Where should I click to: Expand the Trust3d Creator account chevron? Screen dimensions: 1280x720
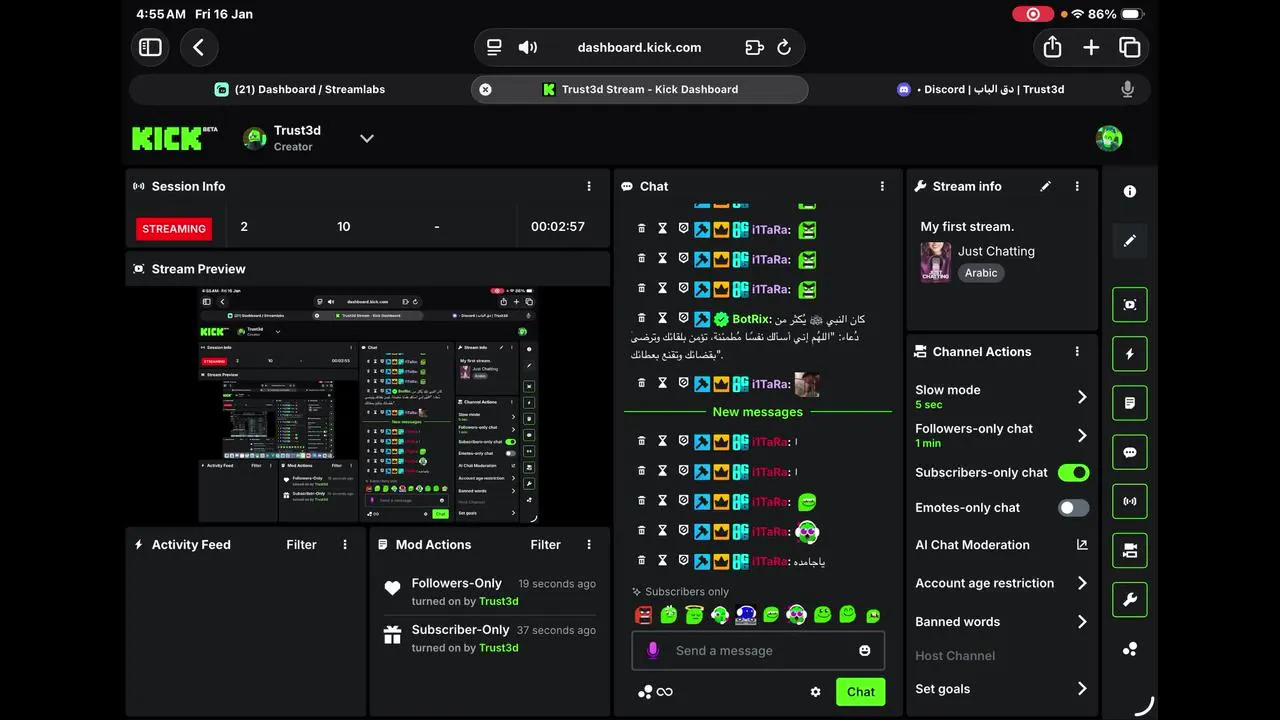click(x=367, y=138)
